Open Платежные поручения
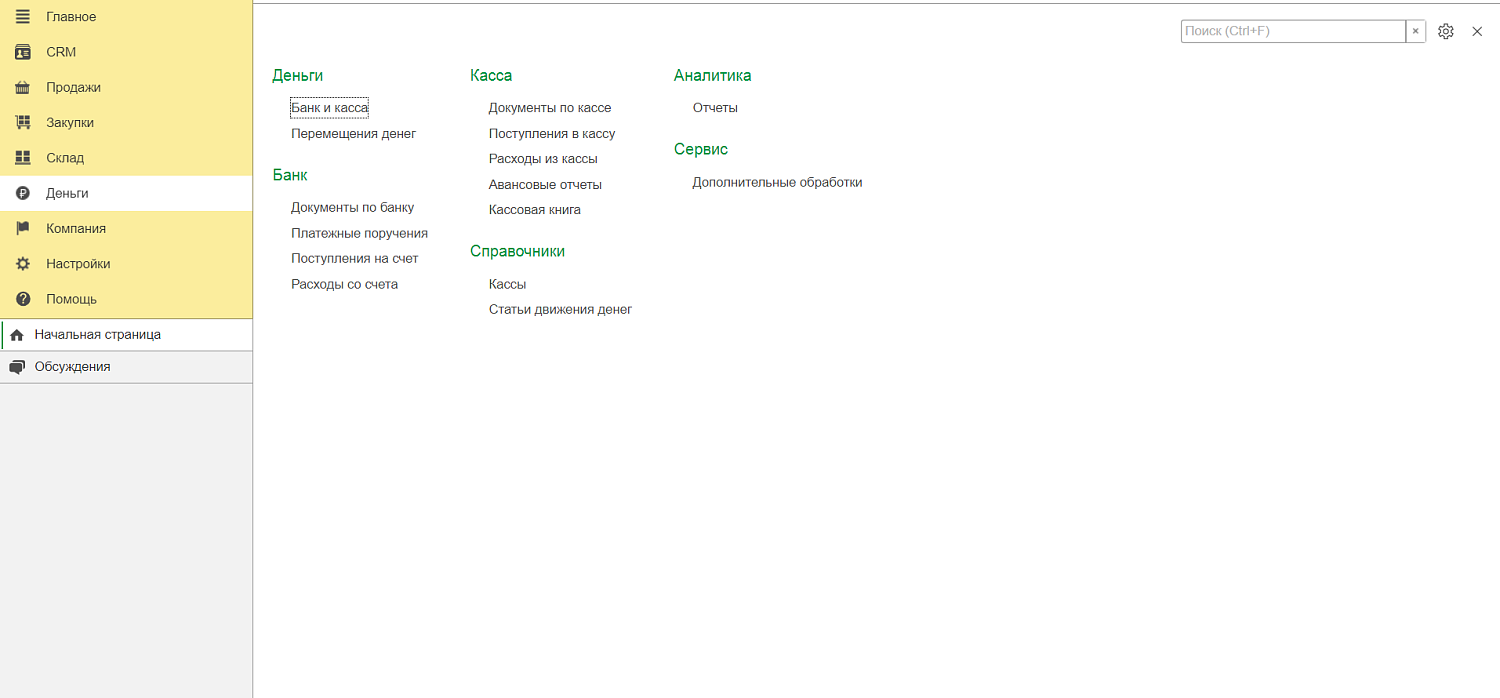 (x=359, y=233)
